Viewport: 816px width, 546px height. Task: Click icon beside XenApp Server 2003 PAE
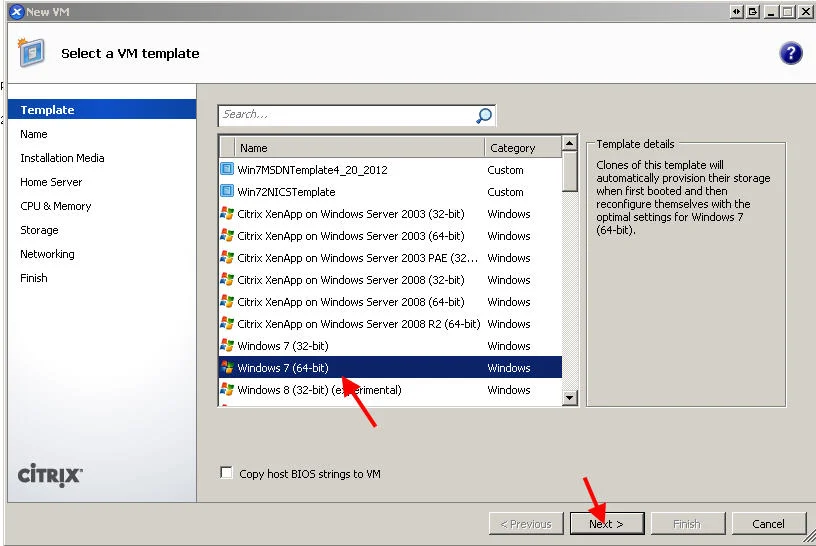click(227, 257)
